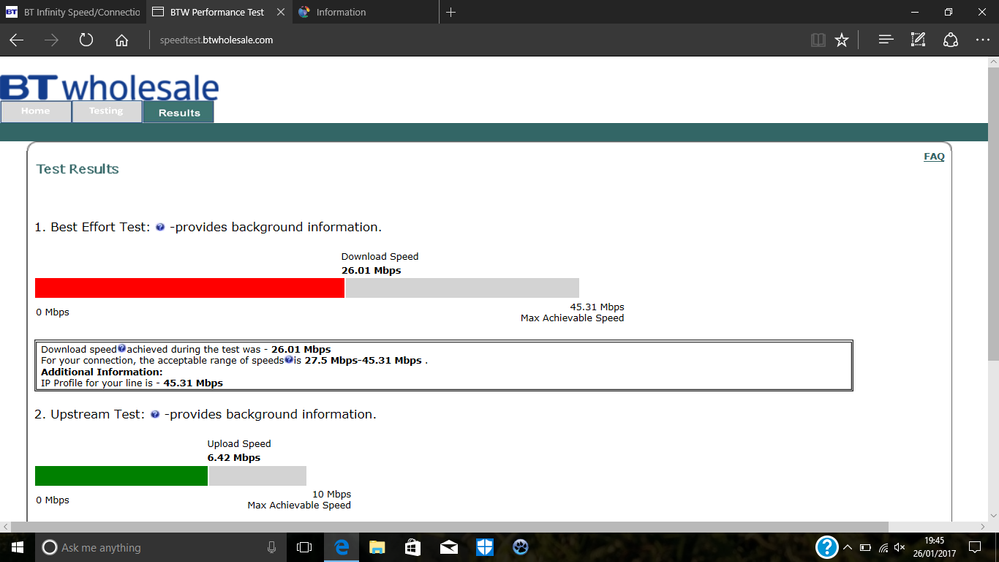Go back to previous page
Viewport: 999px width, 562px height.
point(17,40)
